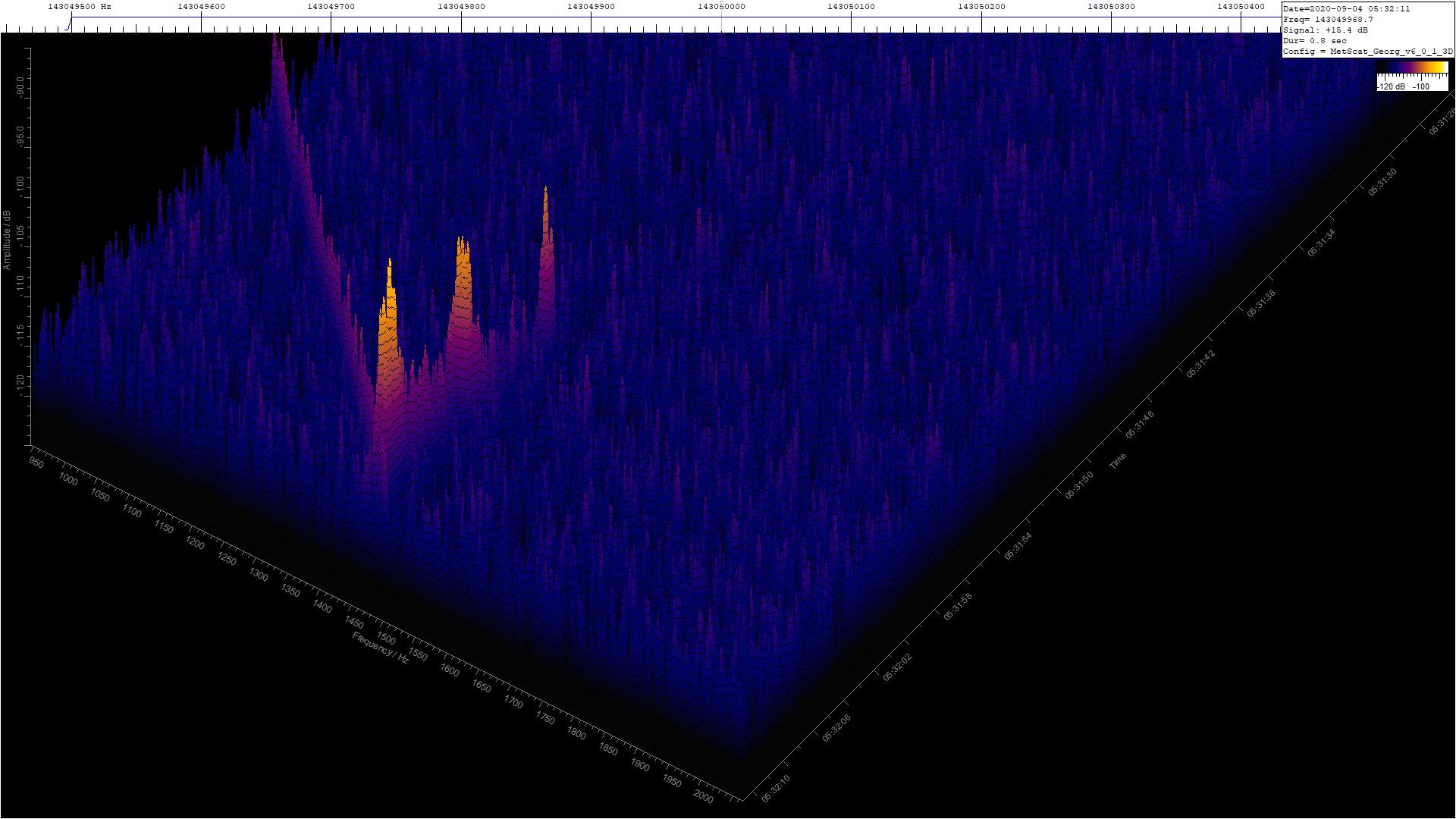
Task: Click the 143050300 frequency scale label
Action: pyautogui.click(x=1111, y=7)
